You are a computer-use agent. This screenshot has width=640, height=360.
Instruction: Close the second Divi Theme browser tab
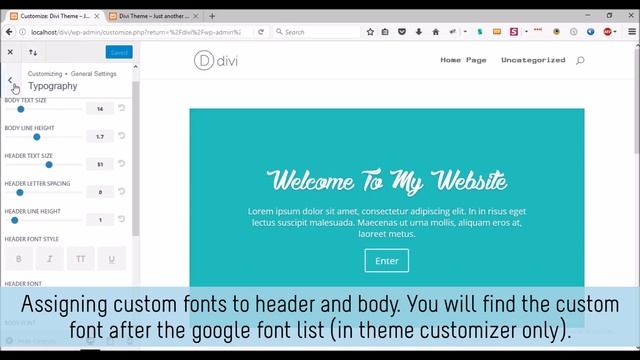(x=196, y=16)
